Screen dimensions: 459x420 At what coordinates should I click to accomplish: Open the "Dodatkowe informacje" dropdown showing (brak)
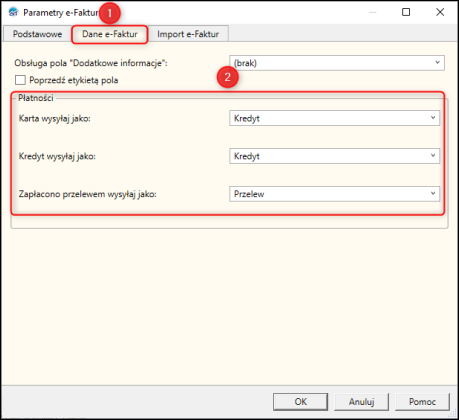point(337,63)
